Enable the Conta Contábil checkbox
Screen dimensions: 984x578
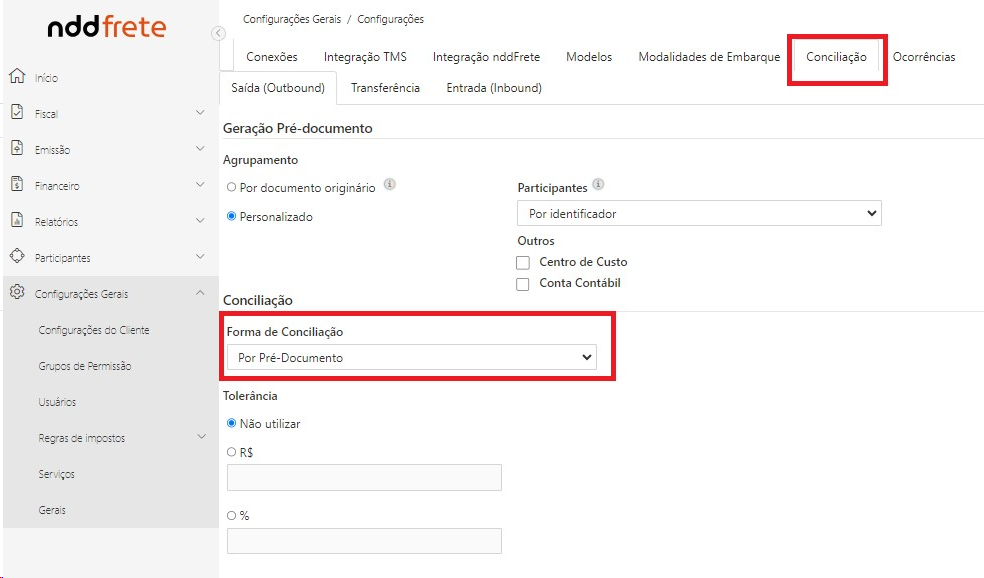tap(523, 284)
